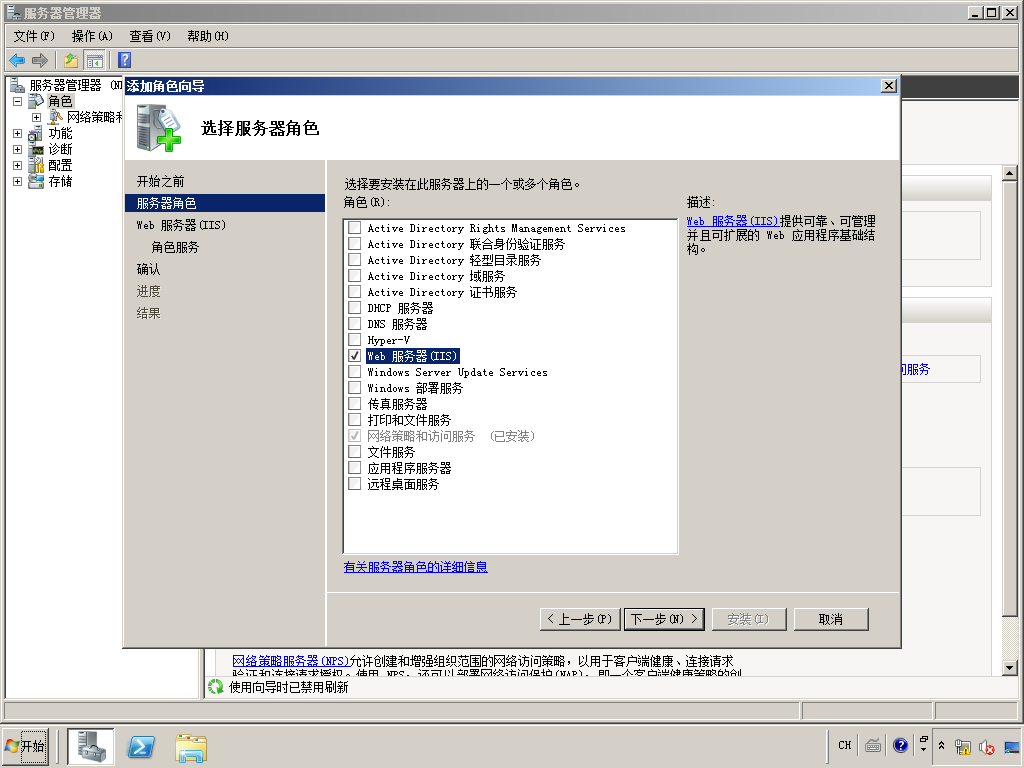The image size is (1024, 768).
Task: Click the language bar help icon
Action: pos(901,745)
